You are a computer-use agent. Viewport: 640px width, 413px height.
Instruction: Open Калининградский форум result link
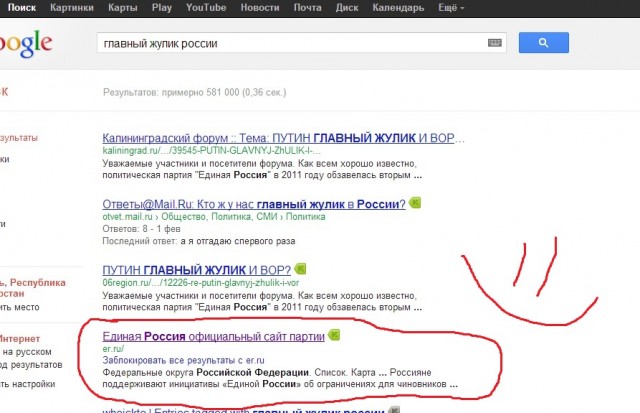(x=283, y=138)
